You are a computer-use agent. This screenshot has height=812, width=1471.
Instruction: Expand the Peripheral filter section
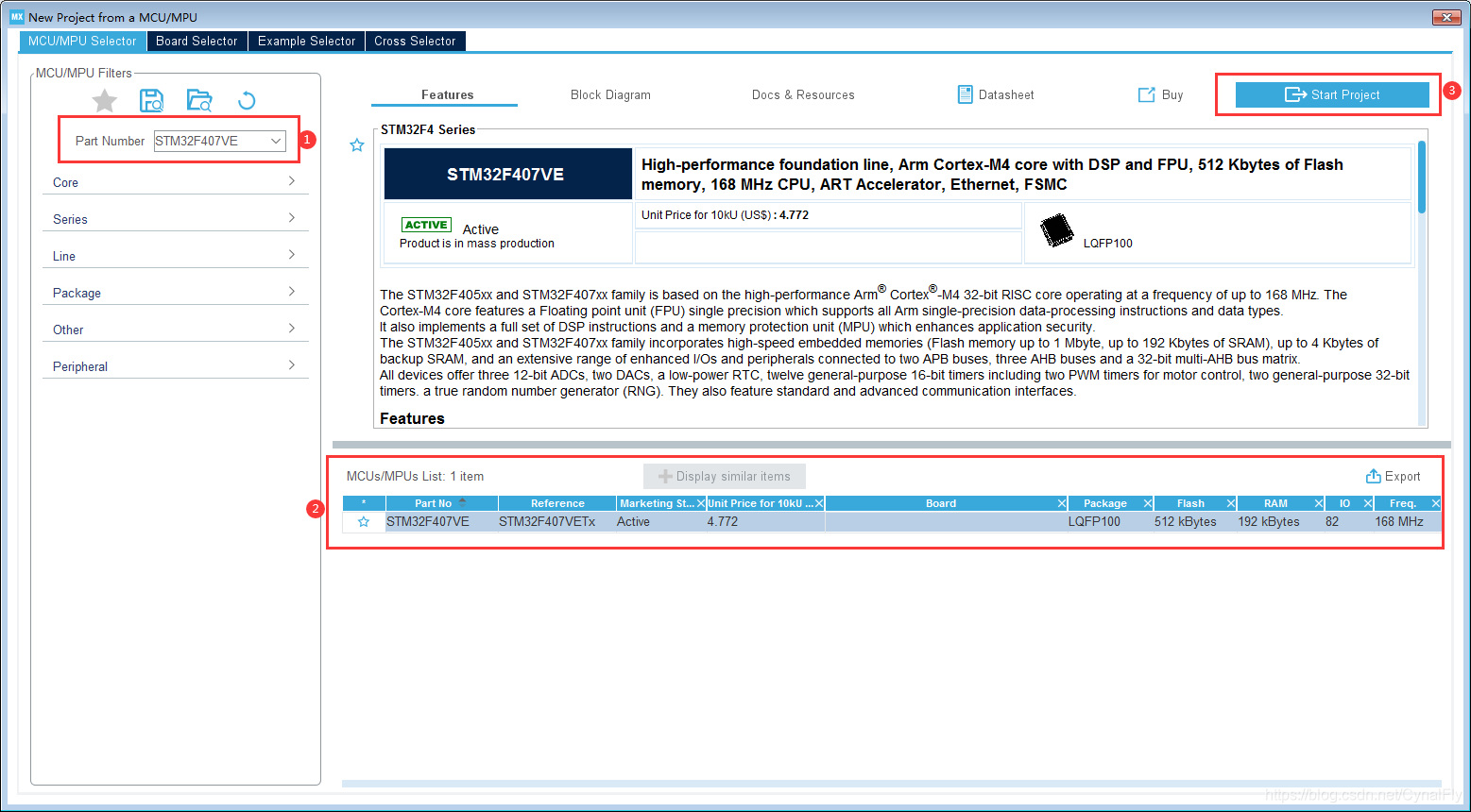(175, 365)
